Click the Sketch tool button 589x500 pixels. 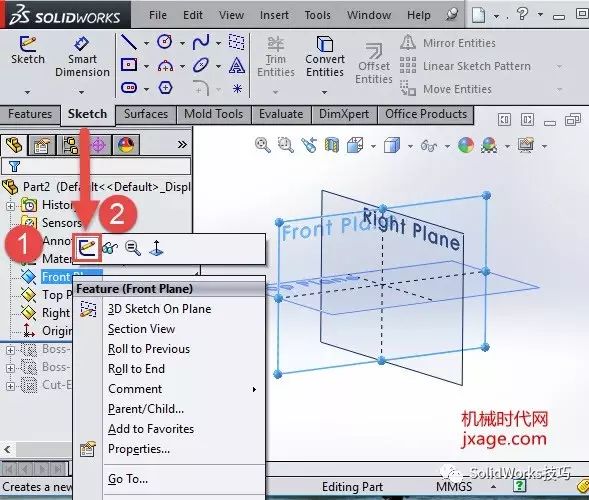click(27, 51)
